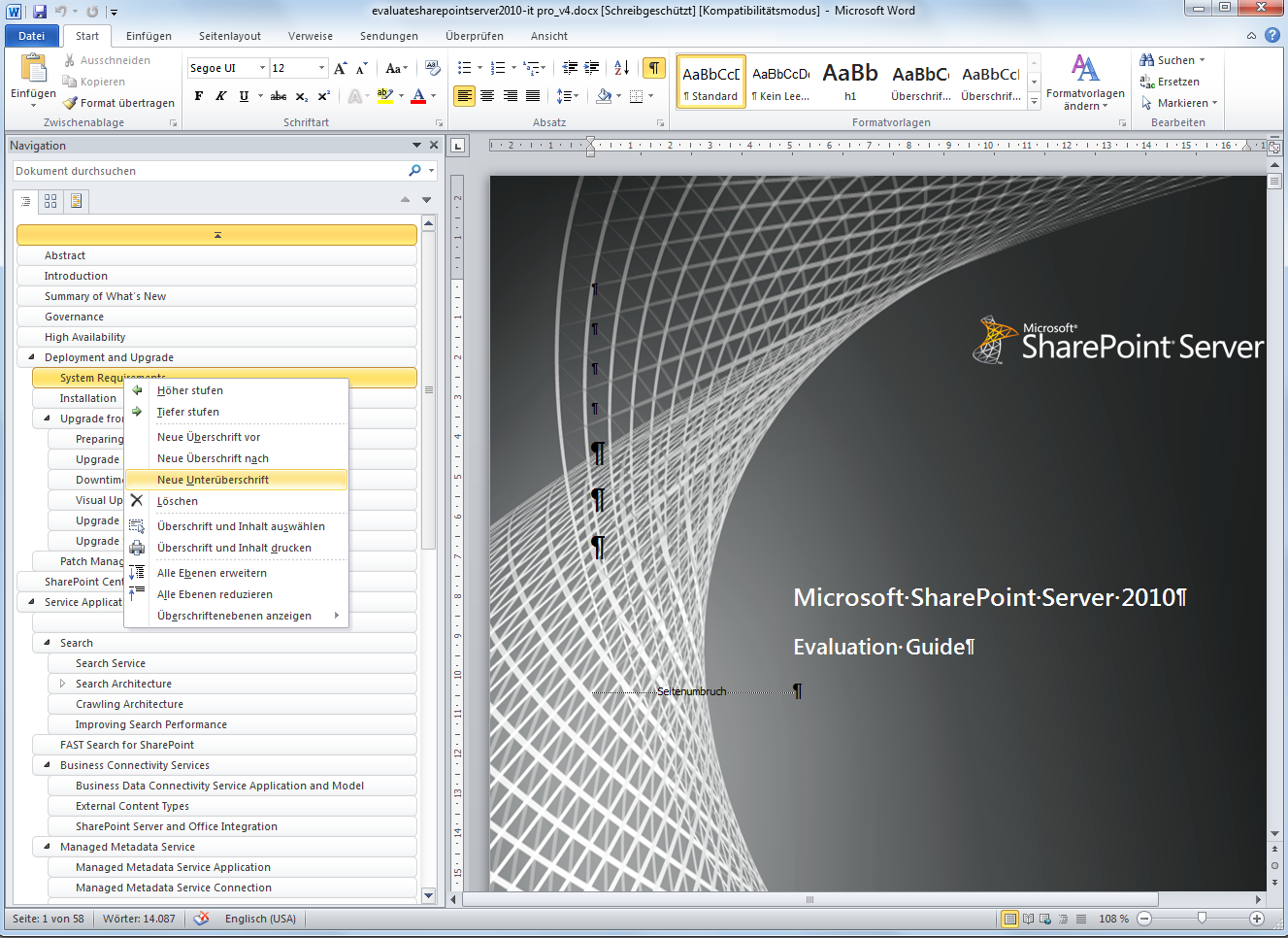
Task: Click the red font color swatch
Action: point(418,96)
